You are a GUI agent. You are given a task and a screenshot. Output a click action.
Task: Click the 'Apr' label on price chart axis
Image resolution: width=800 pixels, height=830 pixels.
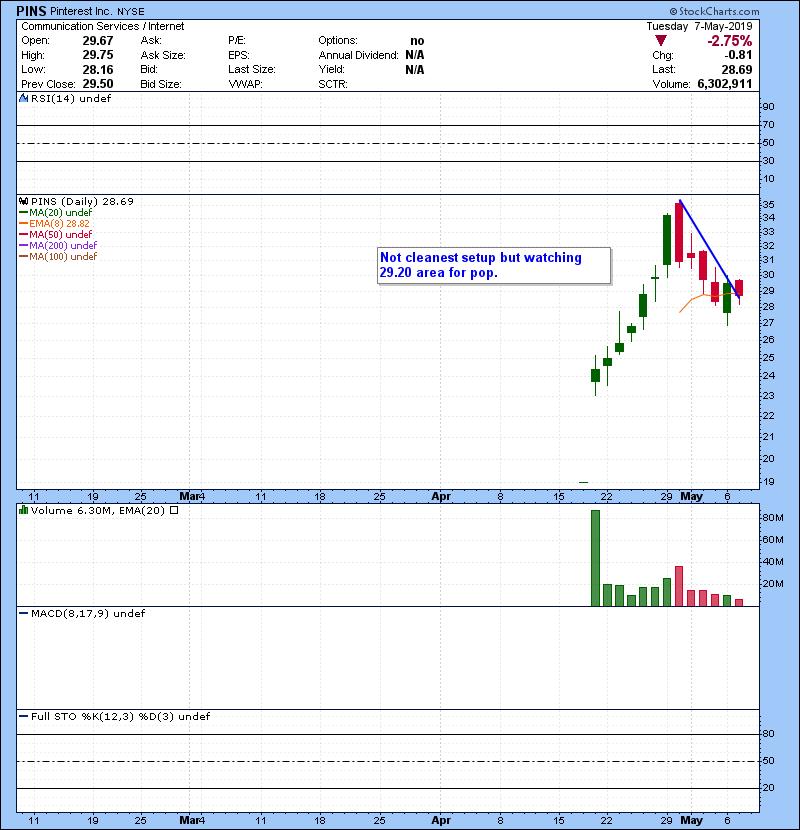point(441,497)
